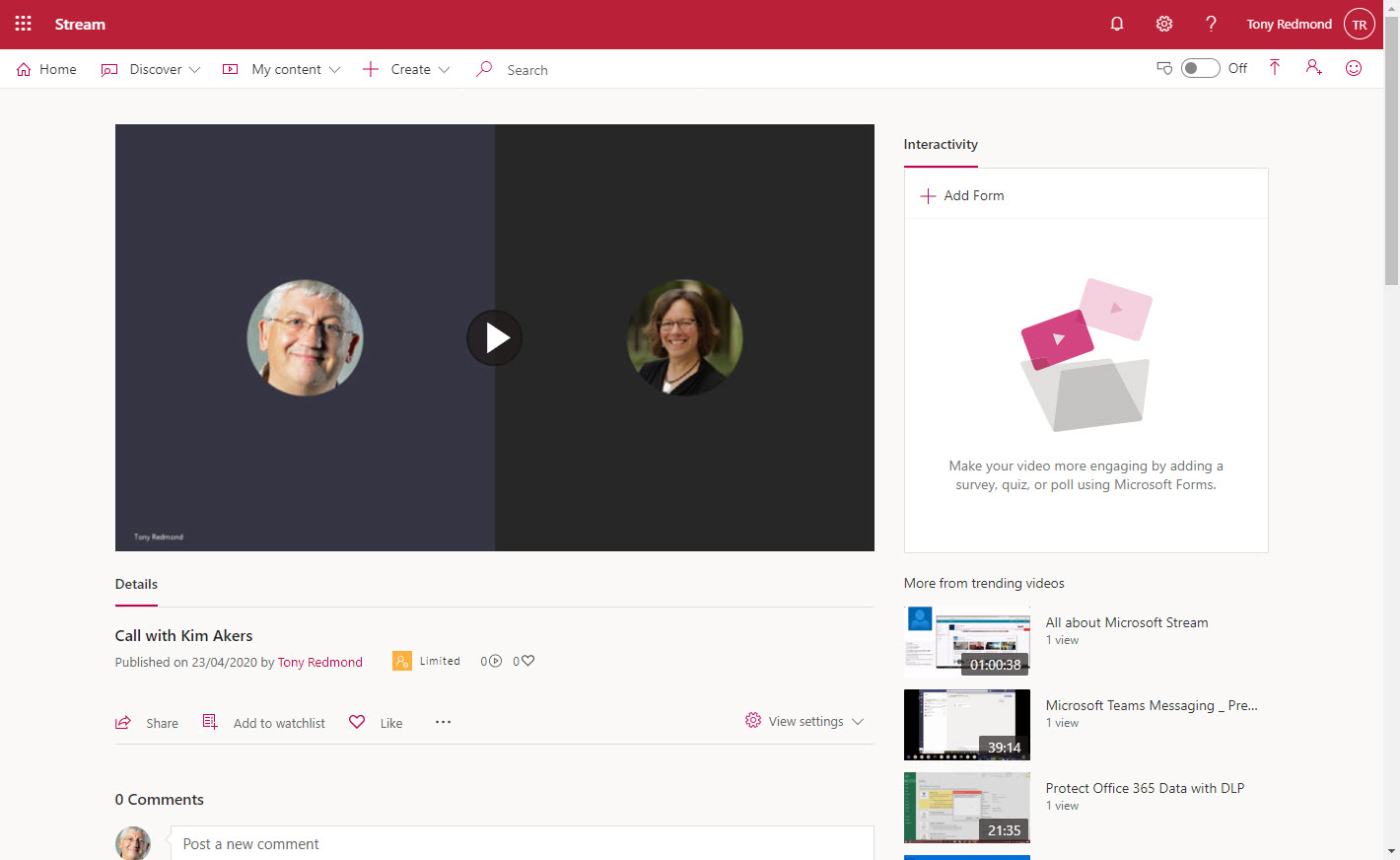The height and width of the screenshot is (860, 1400).
Task: Click the 0 Comments heading
Action: point(160,800)
